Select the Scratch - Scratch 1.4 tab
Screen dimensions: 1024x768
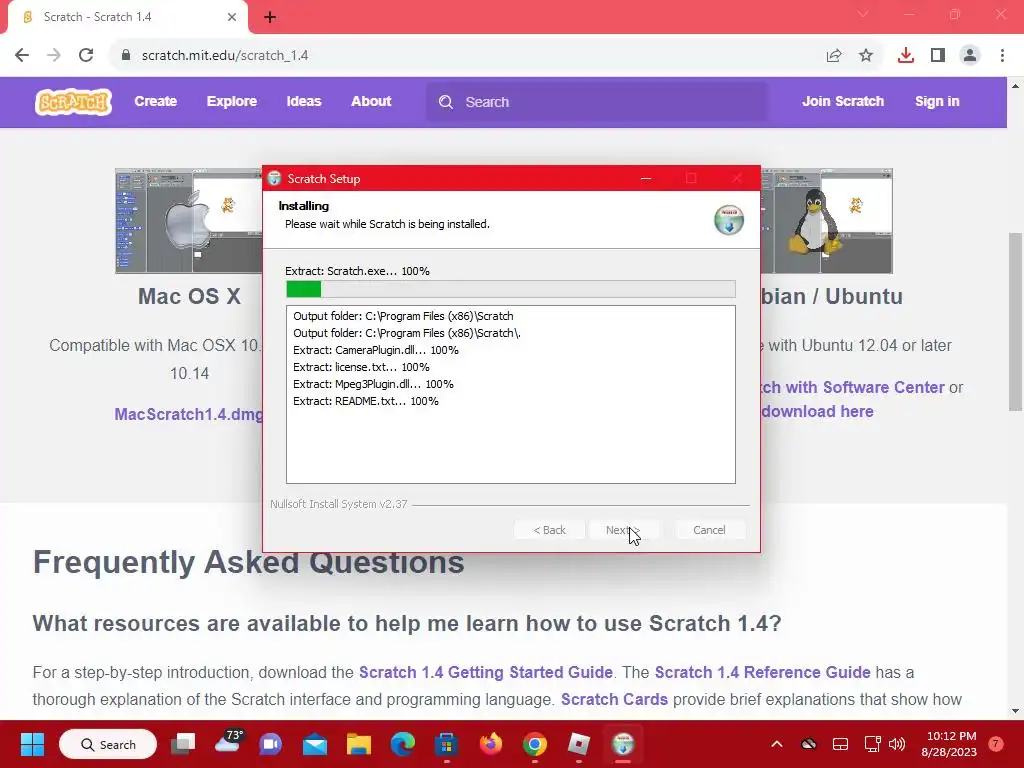pos(127,17)
